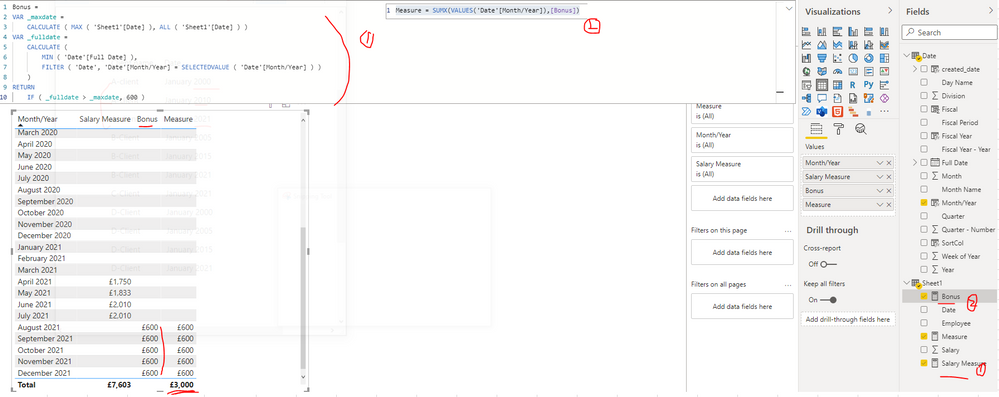Insert a funnel chart visual

(822, 58)
